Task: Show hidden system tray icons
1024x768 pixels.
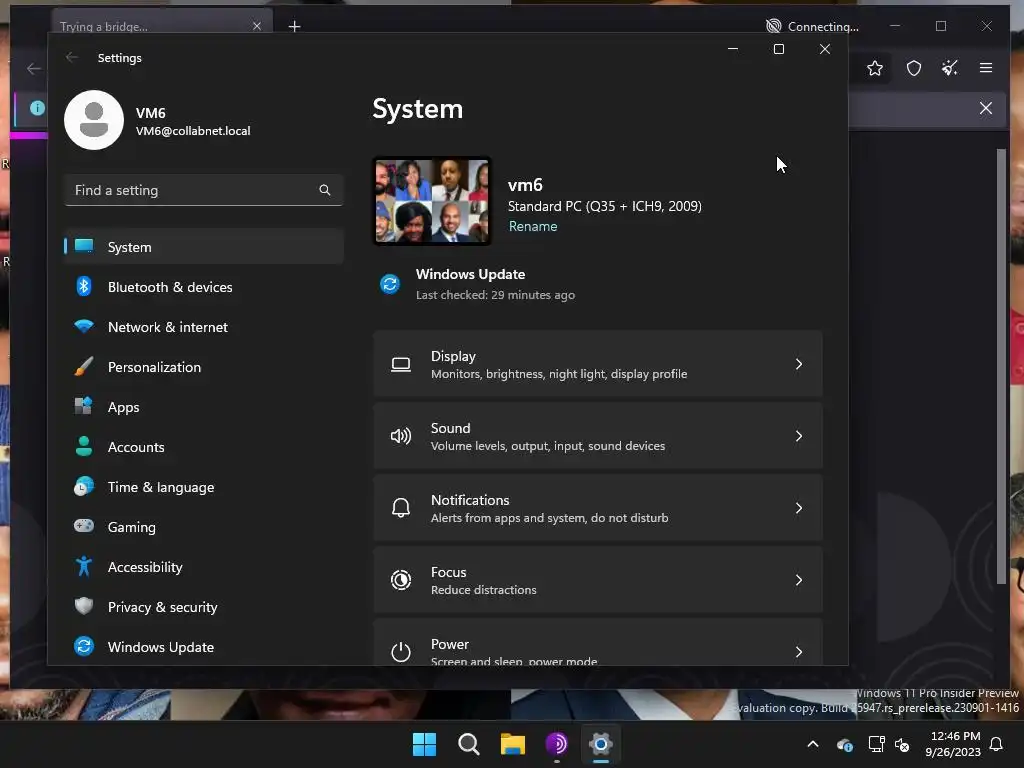Action: click(x=813, y=744)
